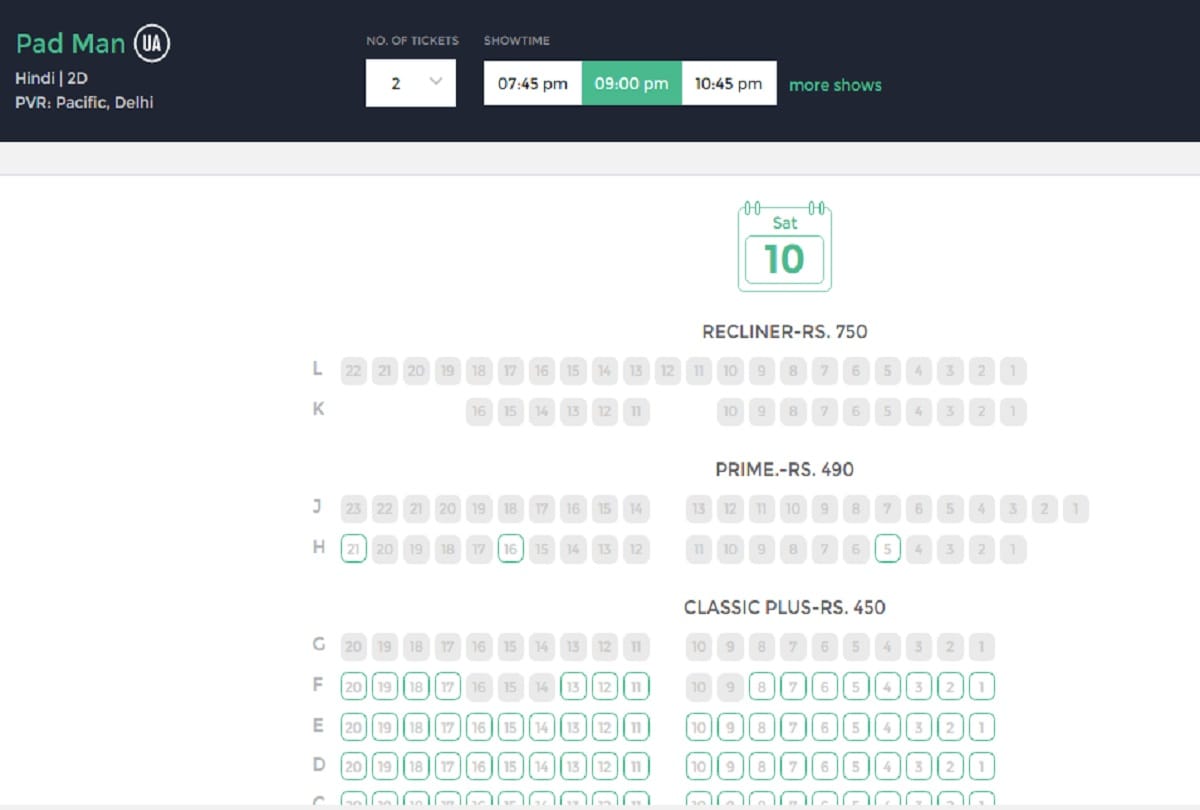Pick seat E10 in Classic Plus

tap(698, 727)
